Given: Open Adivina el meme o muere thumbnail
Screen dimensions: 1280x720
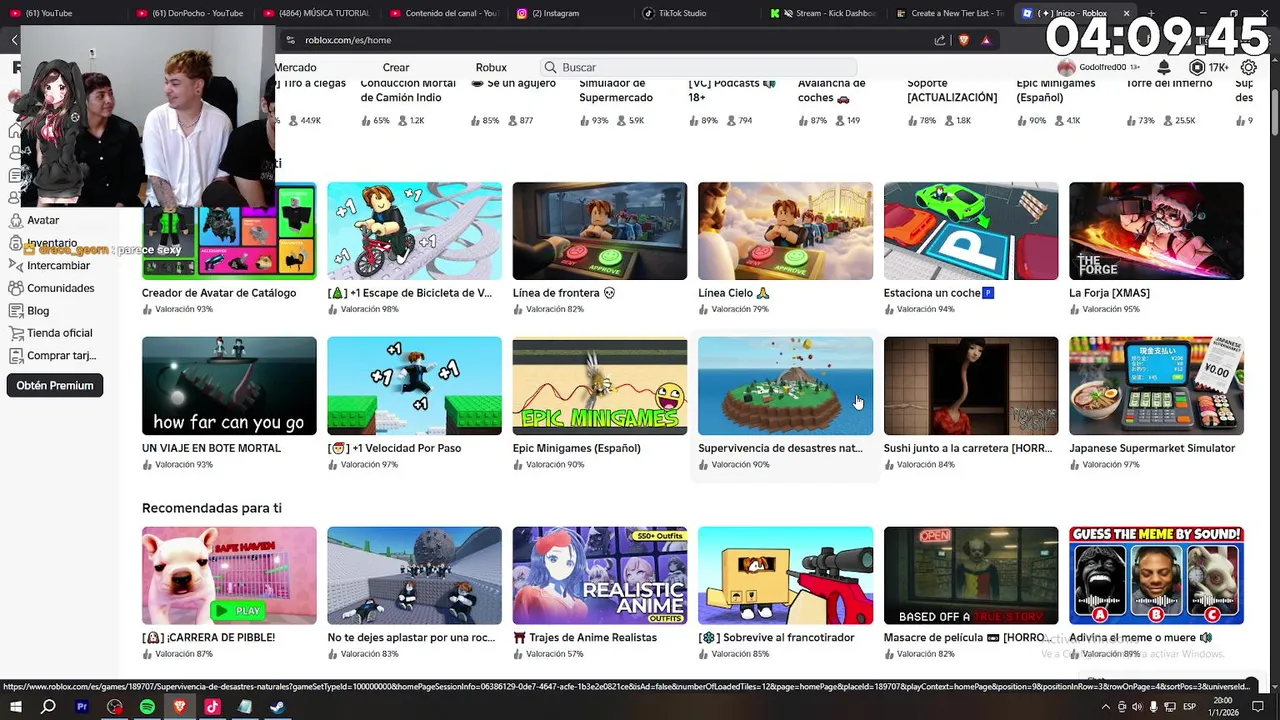Looking at the screenshot, I should [1156, 575].
